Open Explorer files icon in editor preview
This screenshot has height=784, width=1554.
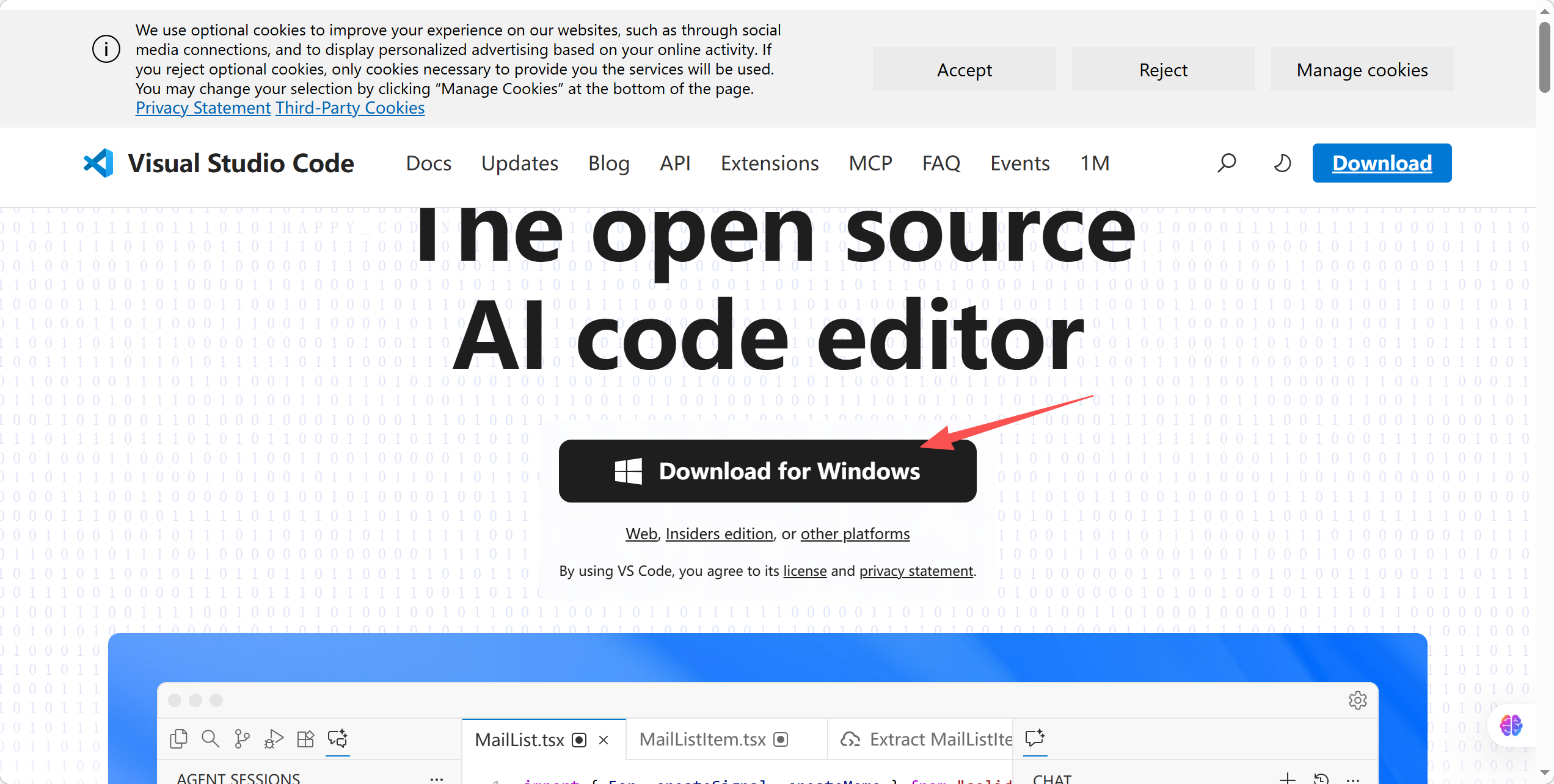pyautogui.click(x=178, y=739)
